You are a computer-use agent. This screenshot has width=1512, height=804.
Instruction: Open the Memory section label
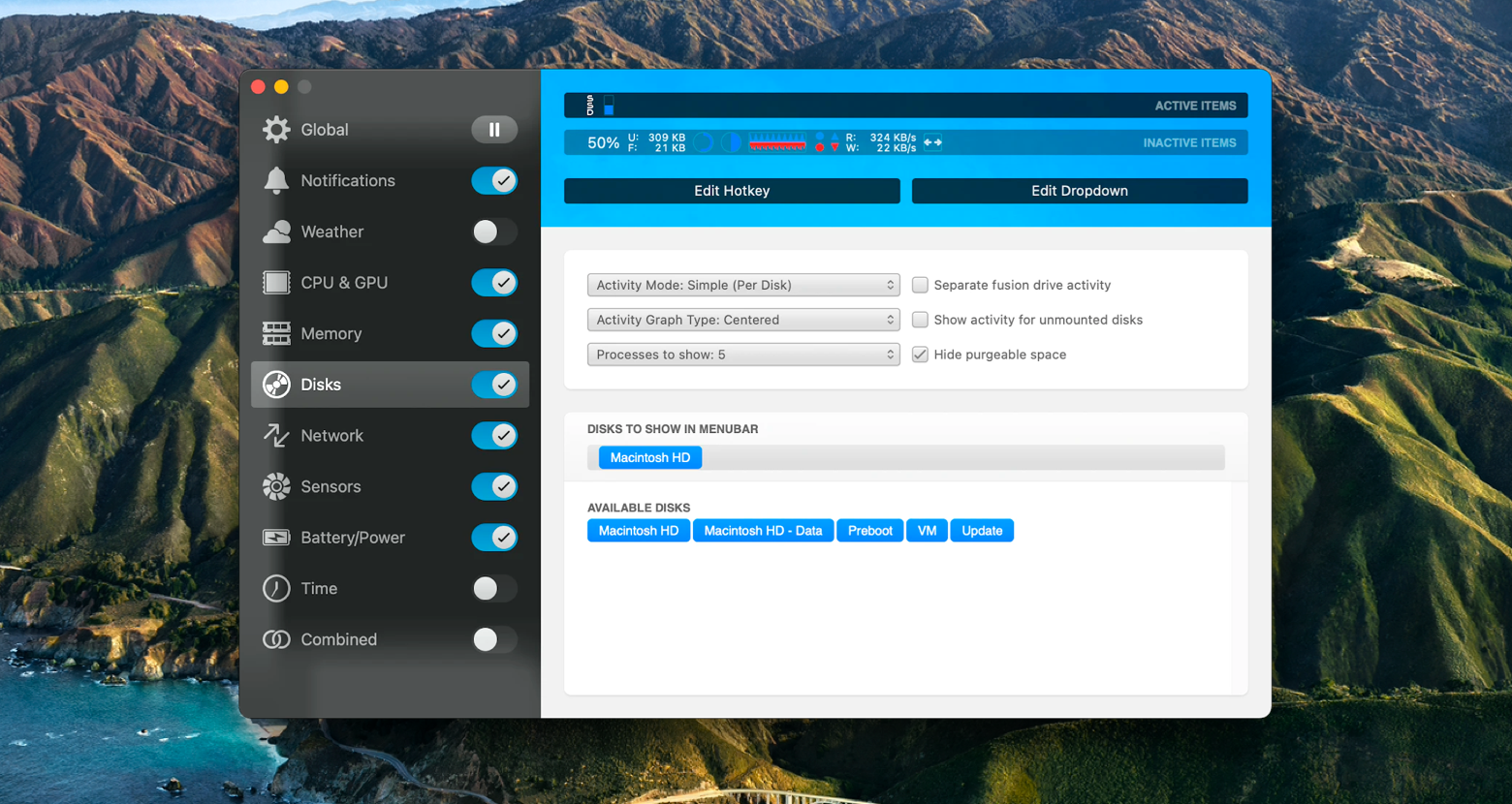pyautogui.click(x=331, y=333)
